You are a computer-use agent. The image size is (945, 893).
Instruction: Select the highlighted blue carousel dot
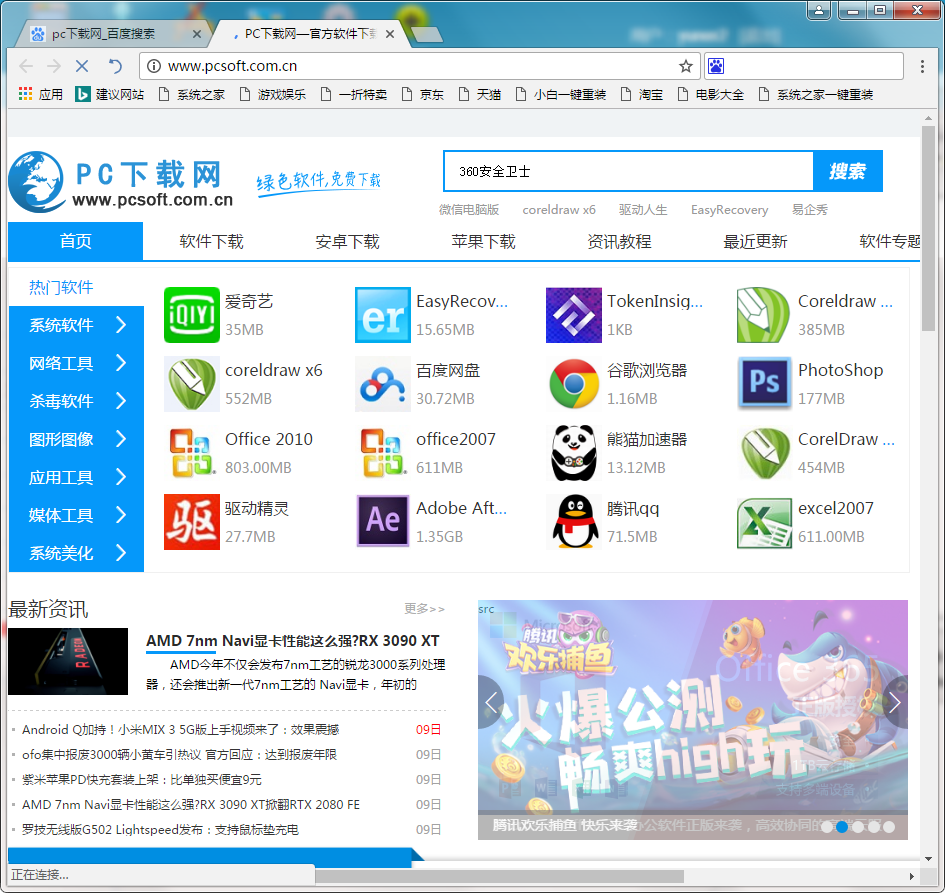tap(842, 827)
